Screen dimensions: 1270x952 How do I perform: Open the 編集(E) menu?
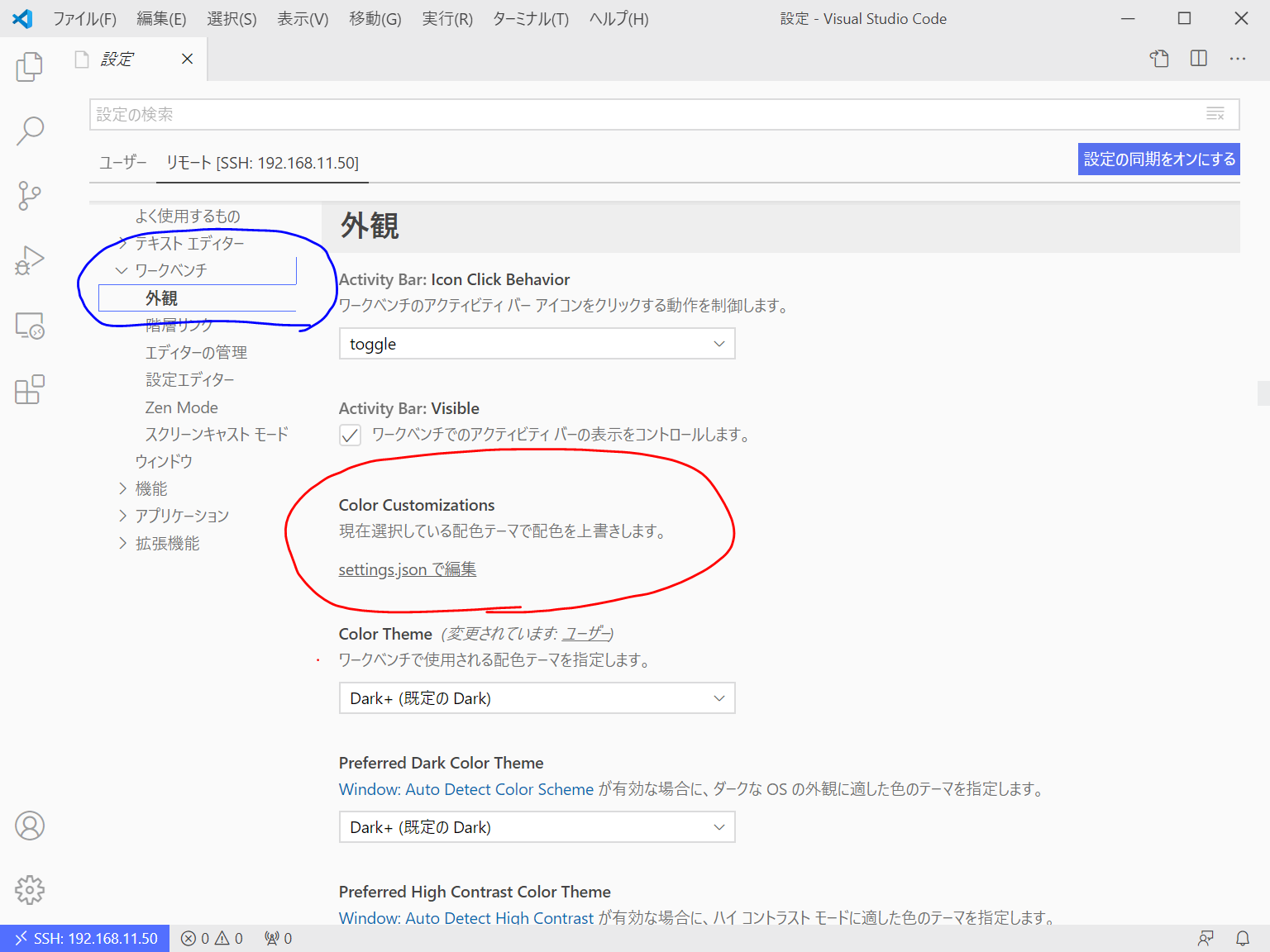[x=161, y=18]
